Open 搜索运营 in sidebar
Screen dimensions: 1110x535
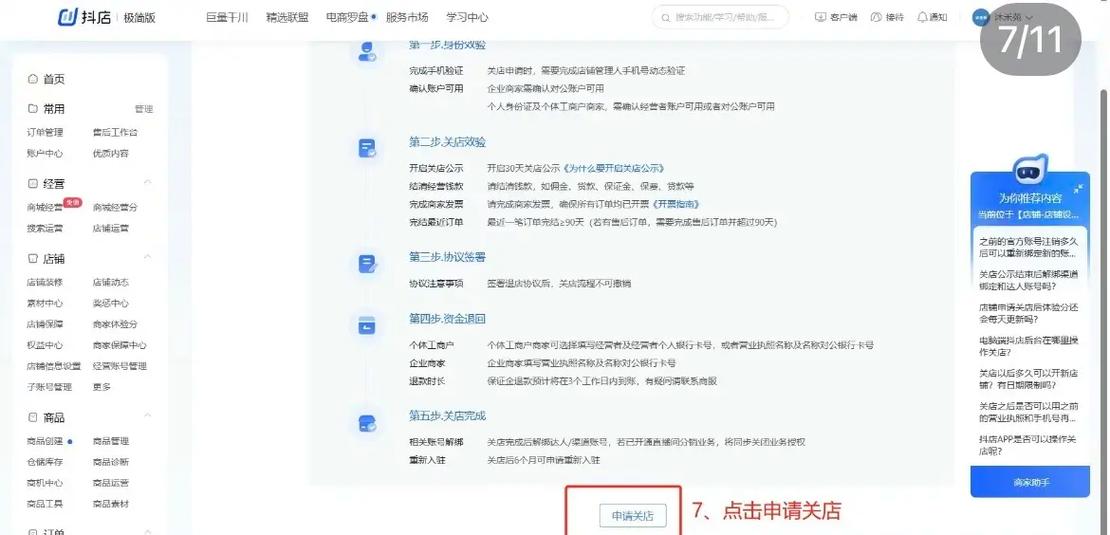click(45, 229)
